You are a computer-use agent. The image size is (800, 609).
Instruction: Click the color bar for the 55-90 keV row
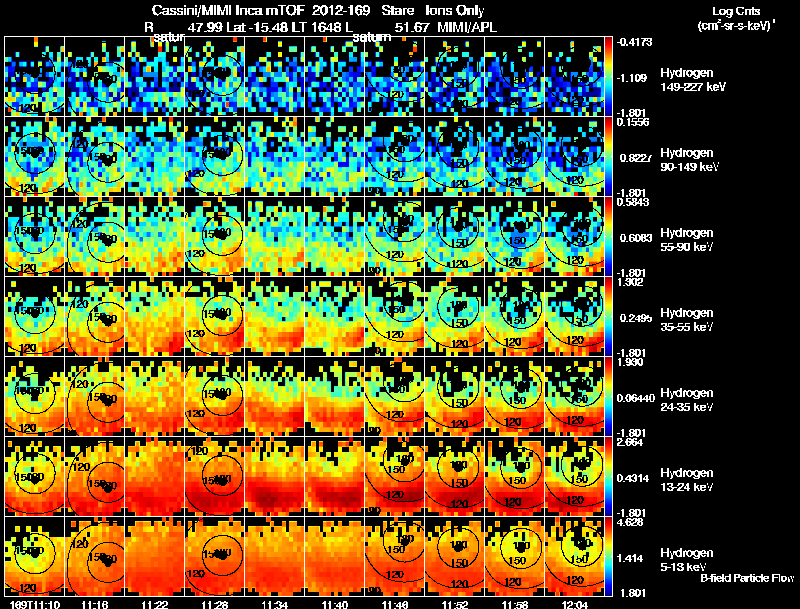coord(608,236)
